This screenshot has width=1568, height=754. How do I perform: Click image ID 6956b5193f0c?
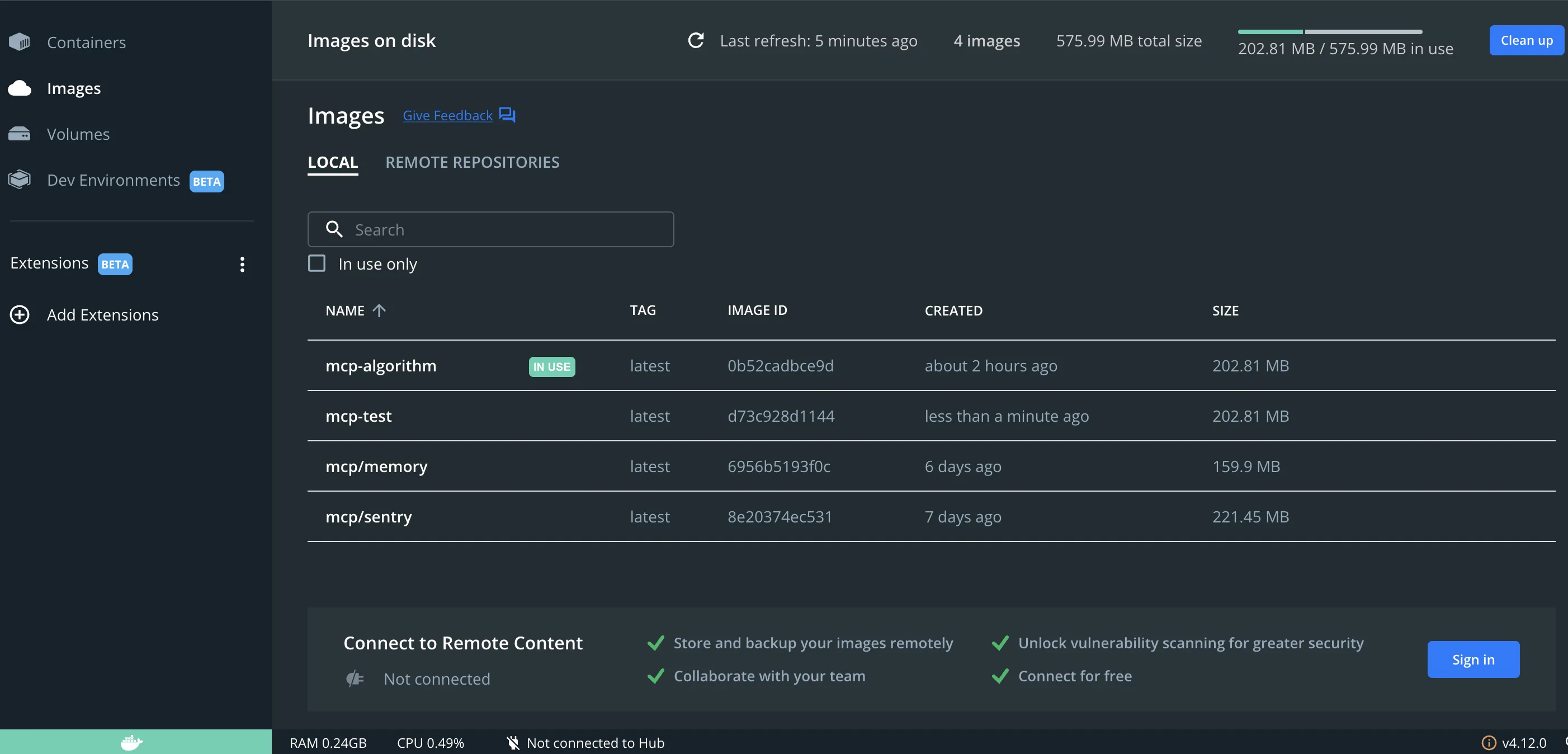tap(778, 466)
